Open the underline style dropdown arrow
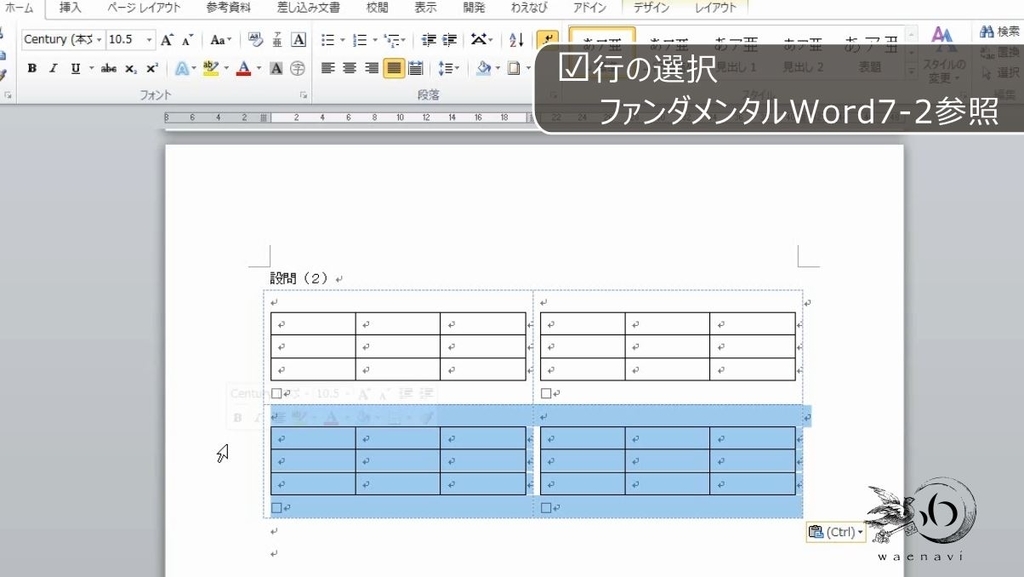1024x577 pixels. (x=91, y=68)
